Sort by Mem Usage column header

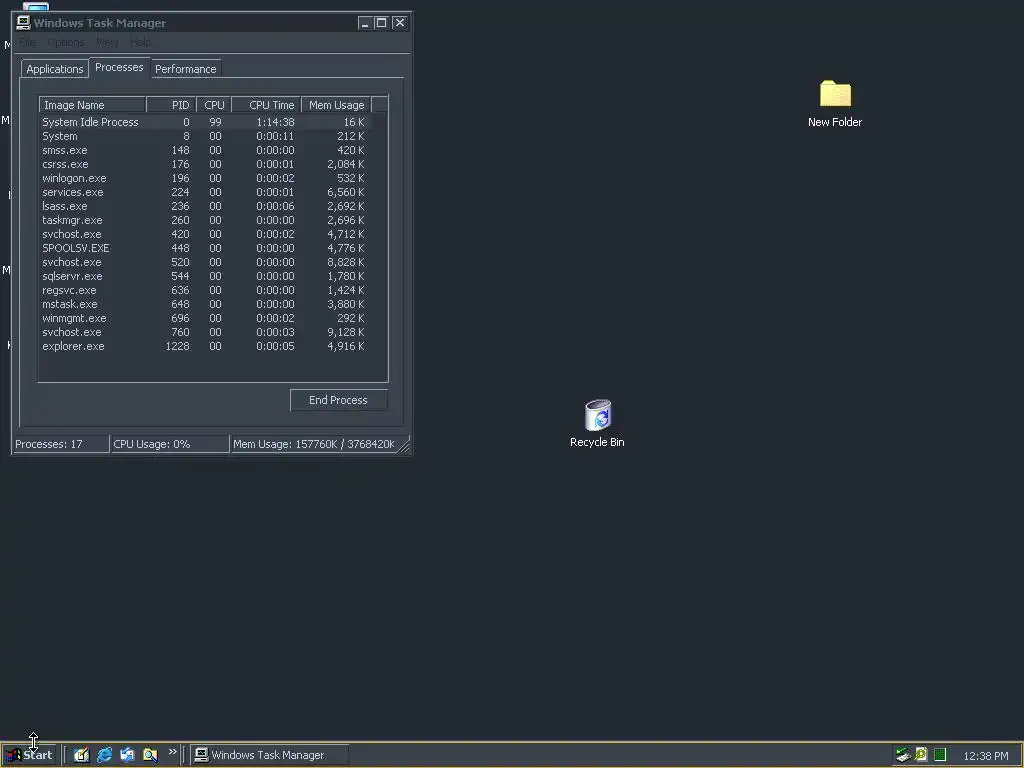point(336,105)
